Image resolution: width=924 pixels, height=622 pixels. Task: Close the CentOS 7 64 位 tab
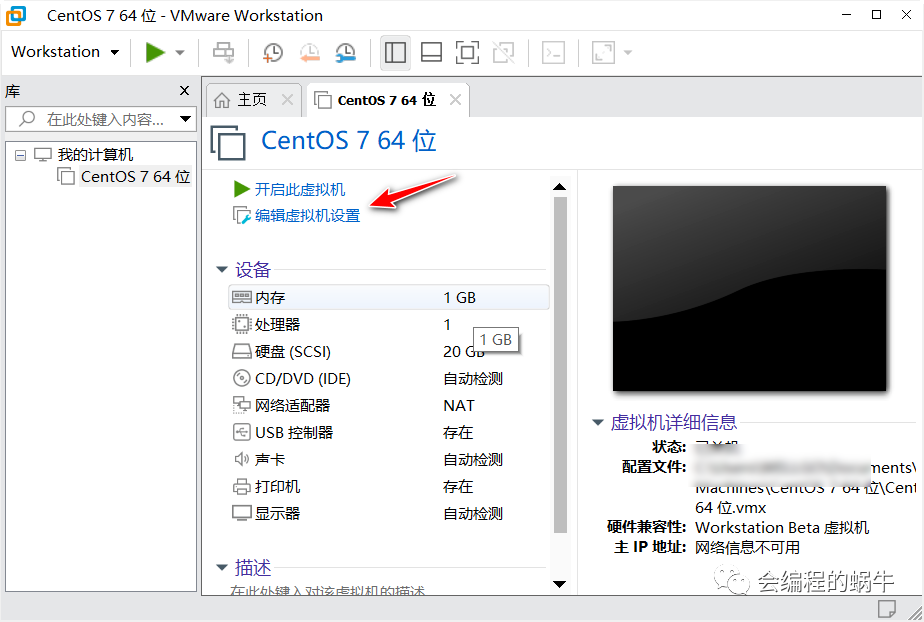click(455, 100)
